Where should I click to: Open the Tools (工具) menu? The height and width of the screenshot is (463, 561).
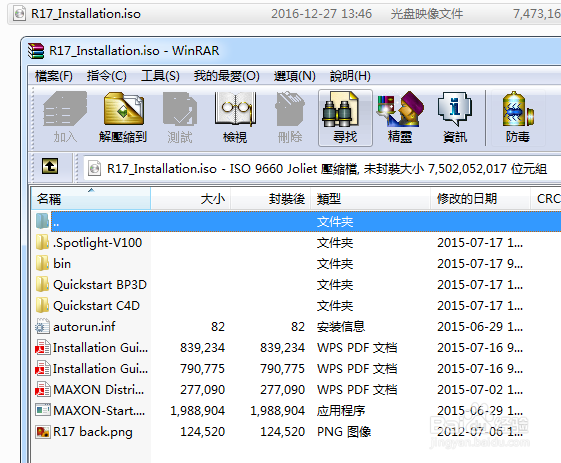coord(160,76)
